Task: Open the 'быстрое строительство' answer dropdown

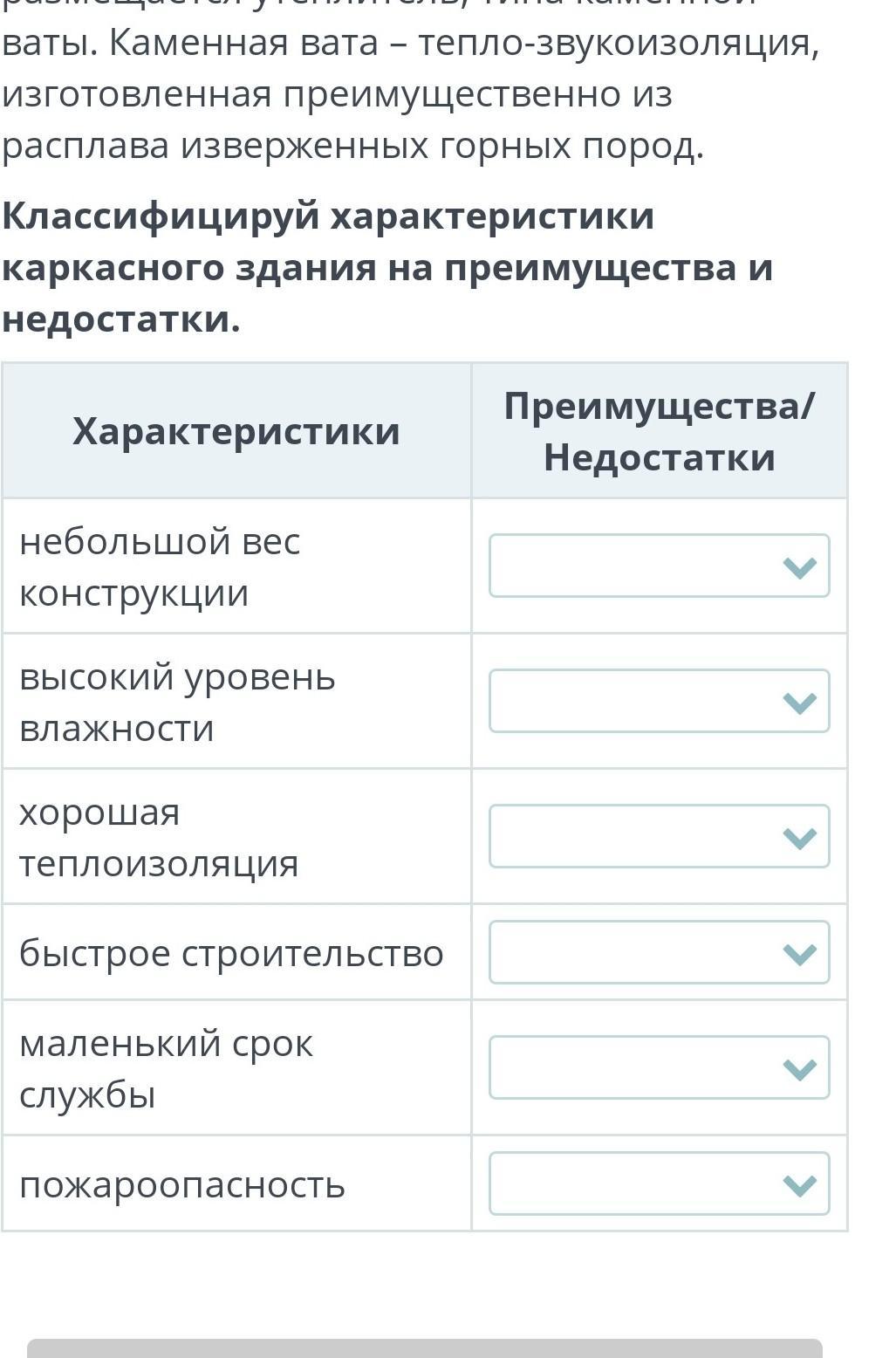Action: (659, 952)
